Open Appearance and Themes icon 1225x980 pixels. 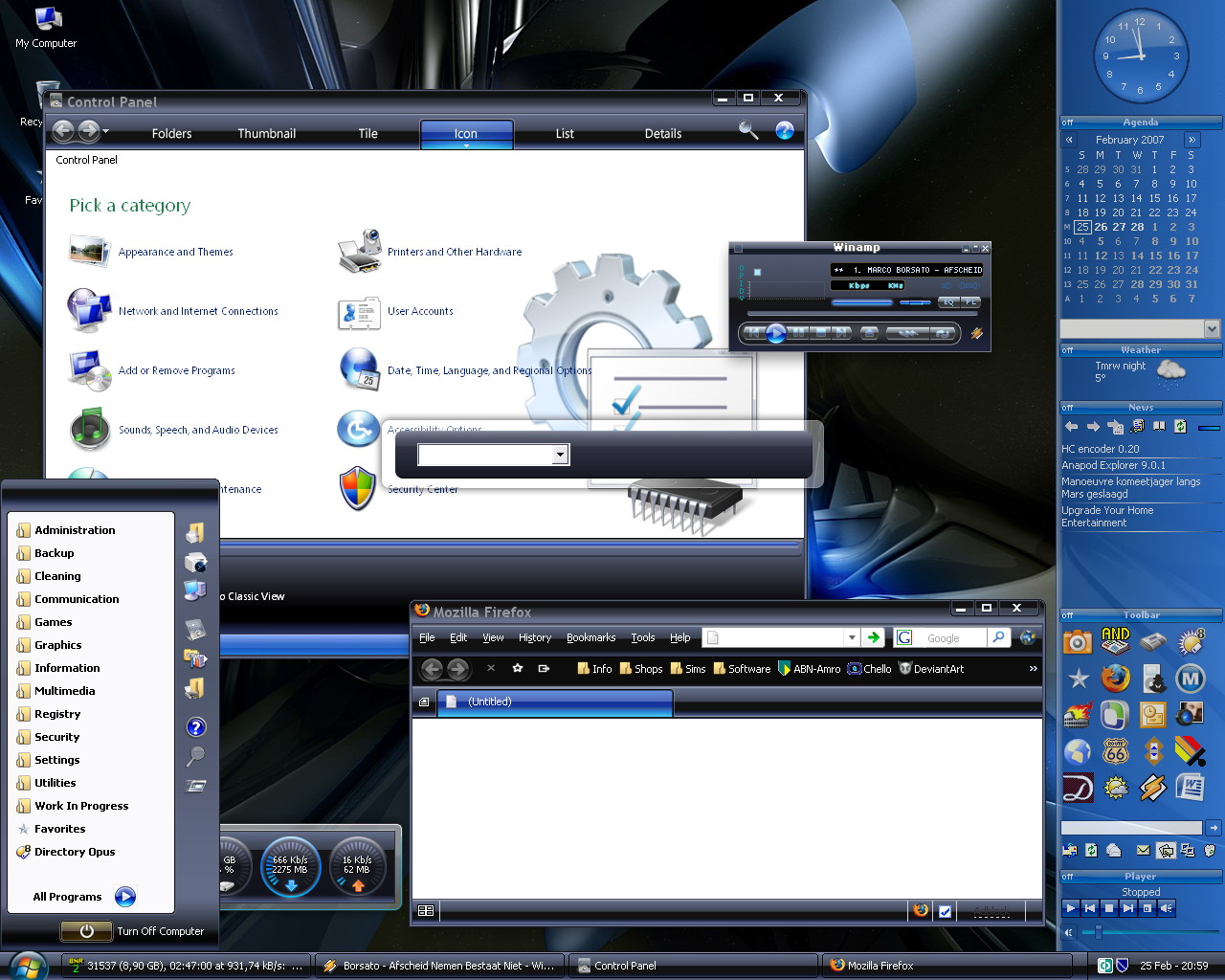point(89,252)
